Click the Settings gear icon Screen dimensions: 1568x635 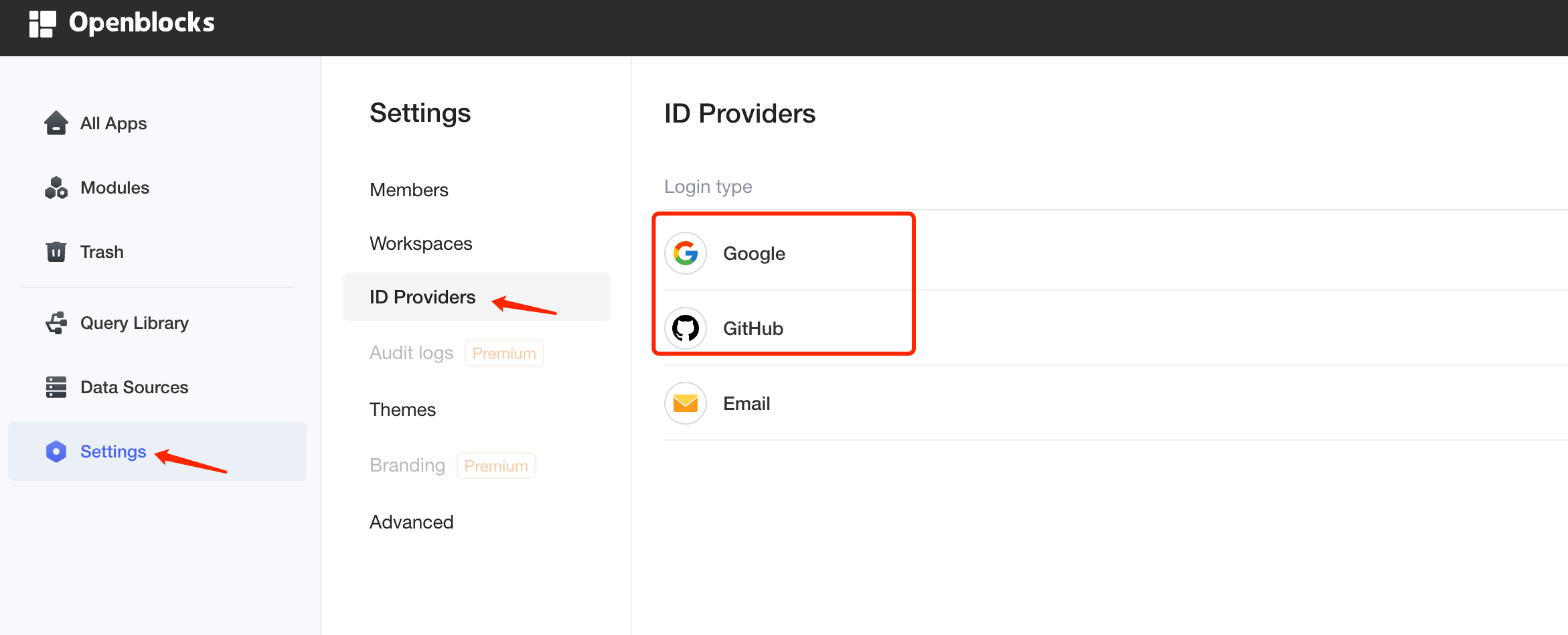click(56, 451)
